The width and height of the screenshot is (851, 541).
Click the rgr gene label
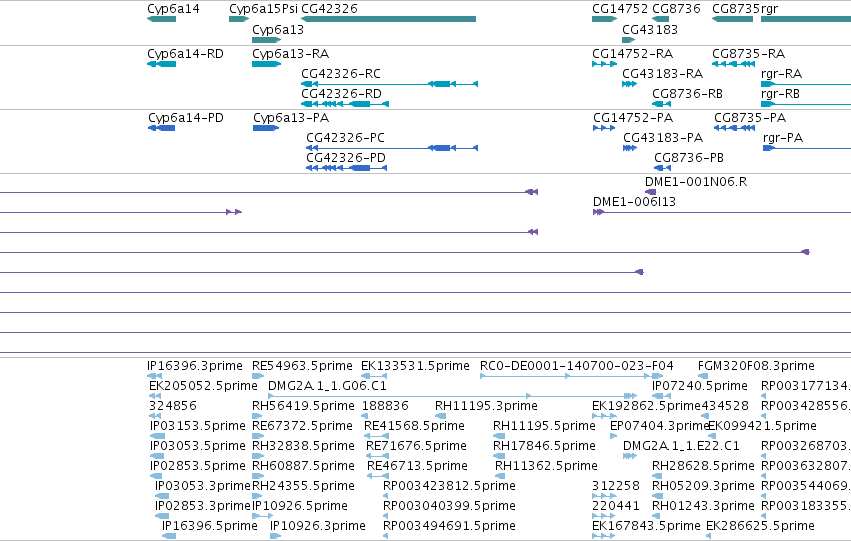[x=770, y=9]
